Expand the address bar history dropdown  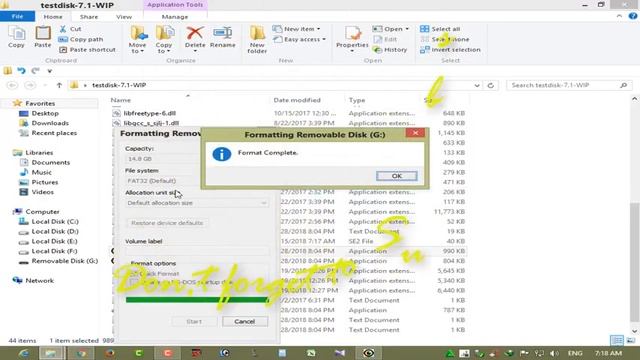click(477, 85)
